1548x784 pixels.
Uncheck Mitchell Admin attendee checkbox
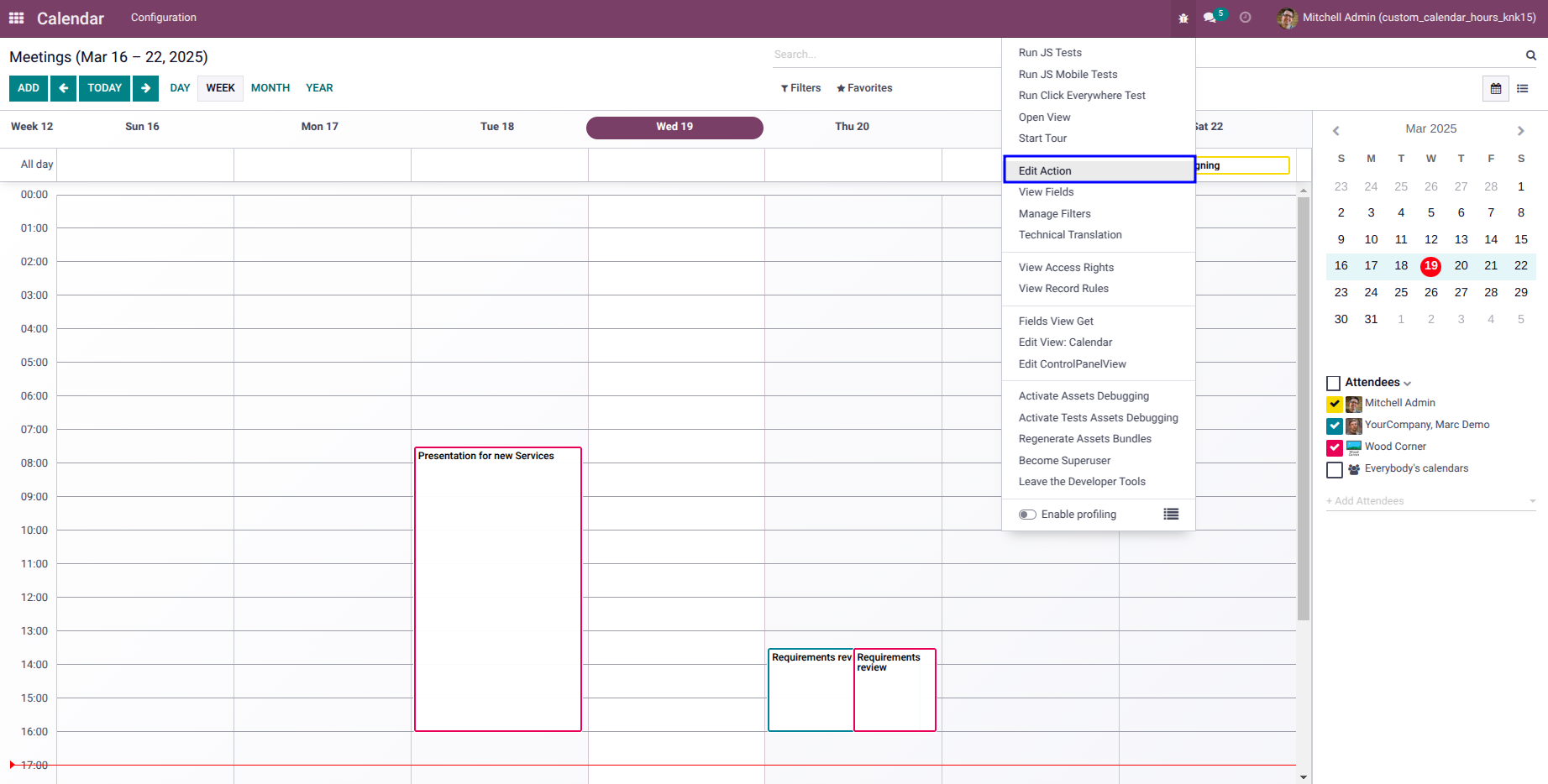pos(1335,404)
